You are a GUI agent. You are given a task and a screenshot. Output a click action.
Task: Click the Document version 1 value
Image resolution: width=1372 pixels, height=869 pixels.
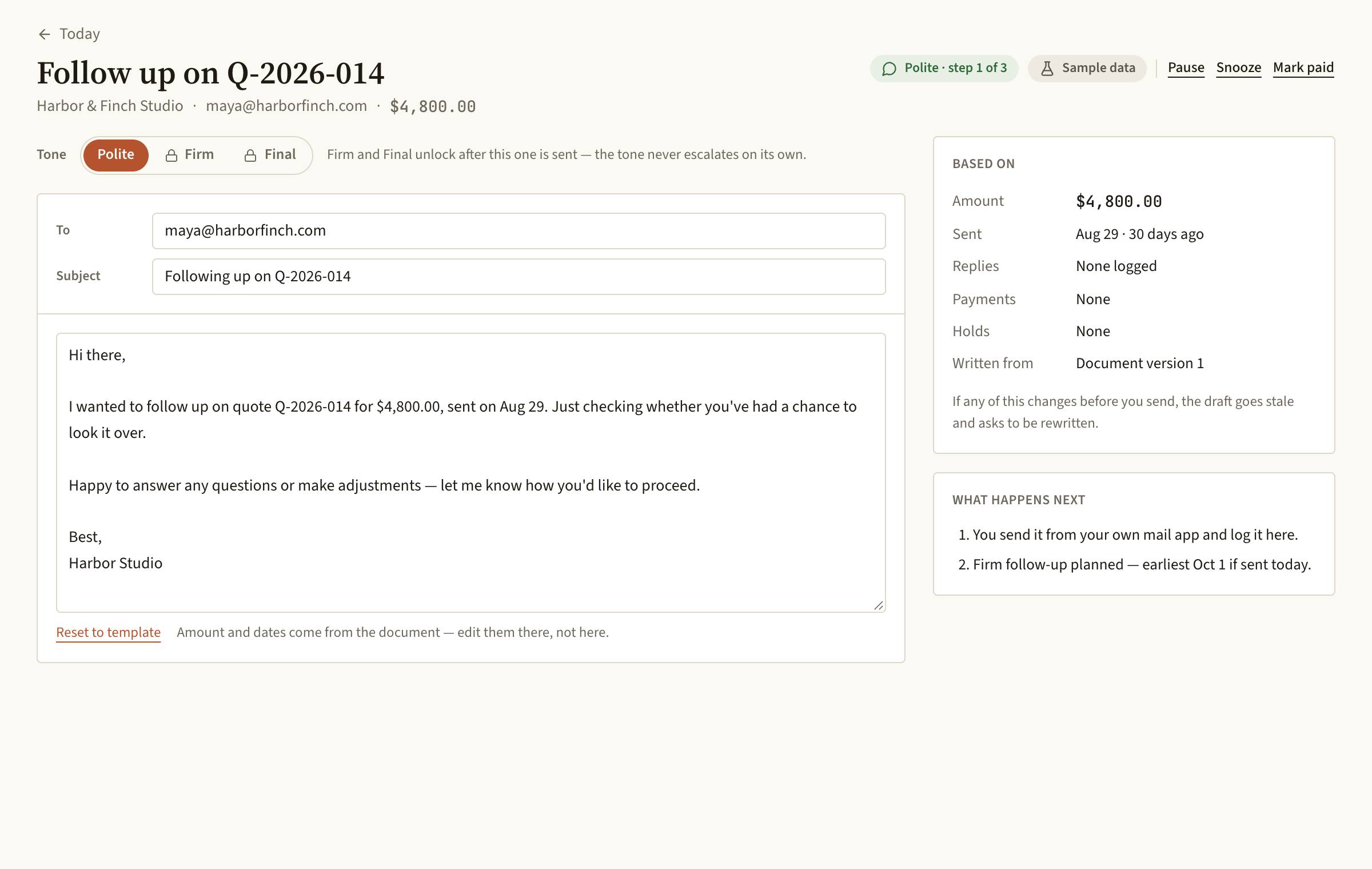pyautogui.click(x=1139, y=364)
